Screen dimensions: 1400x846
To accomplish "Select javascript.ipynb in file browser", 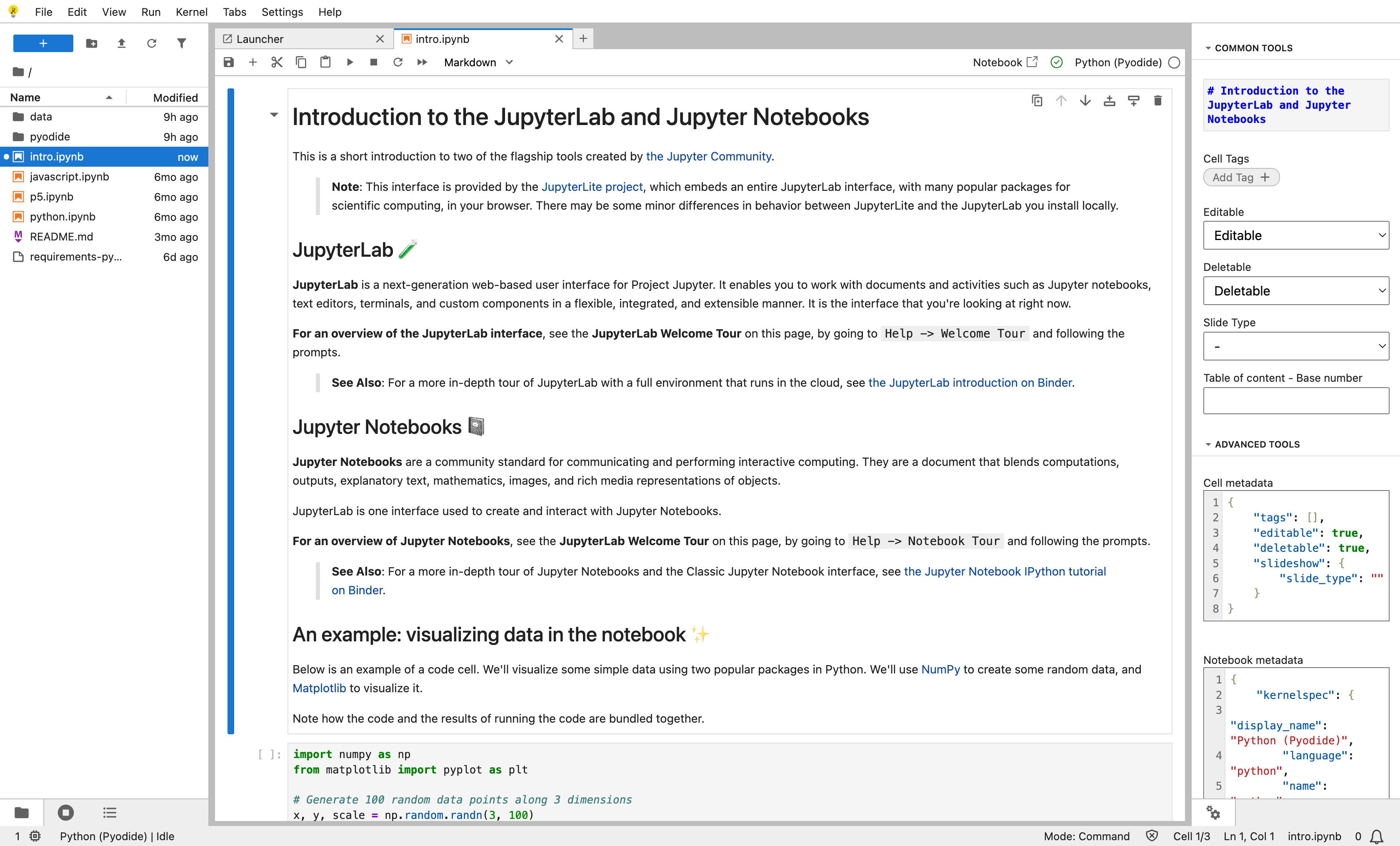I will point(105,177).
